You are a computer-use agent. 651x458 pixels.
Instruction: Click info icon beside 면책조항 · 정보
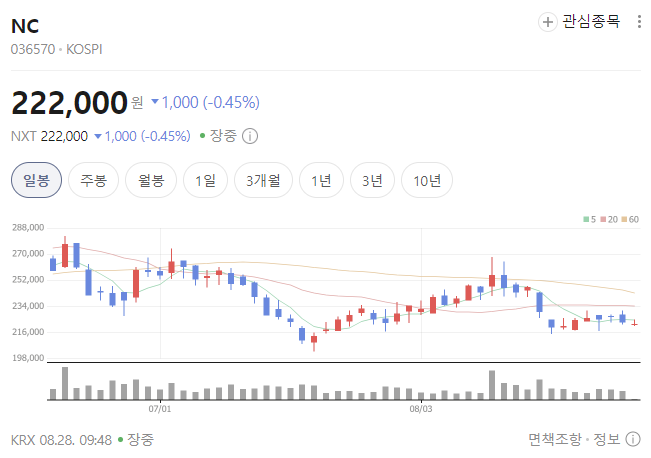tap(633, 439)
